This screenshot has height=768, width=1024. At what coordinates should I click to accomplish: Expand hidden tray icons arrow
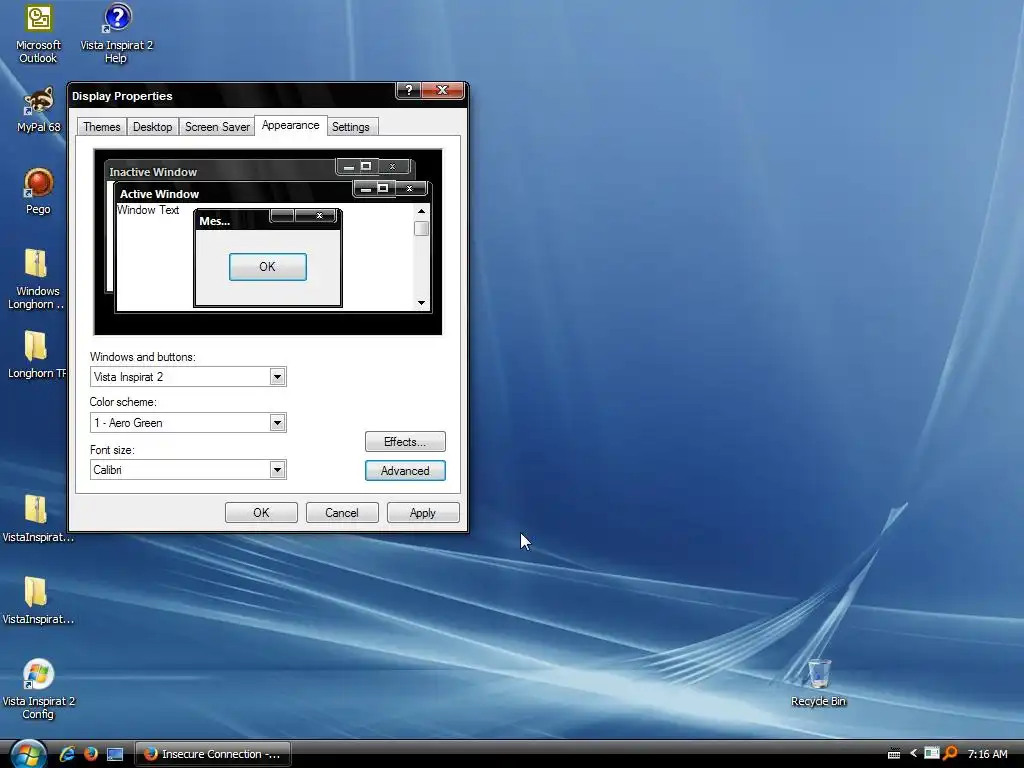point(913,754)
